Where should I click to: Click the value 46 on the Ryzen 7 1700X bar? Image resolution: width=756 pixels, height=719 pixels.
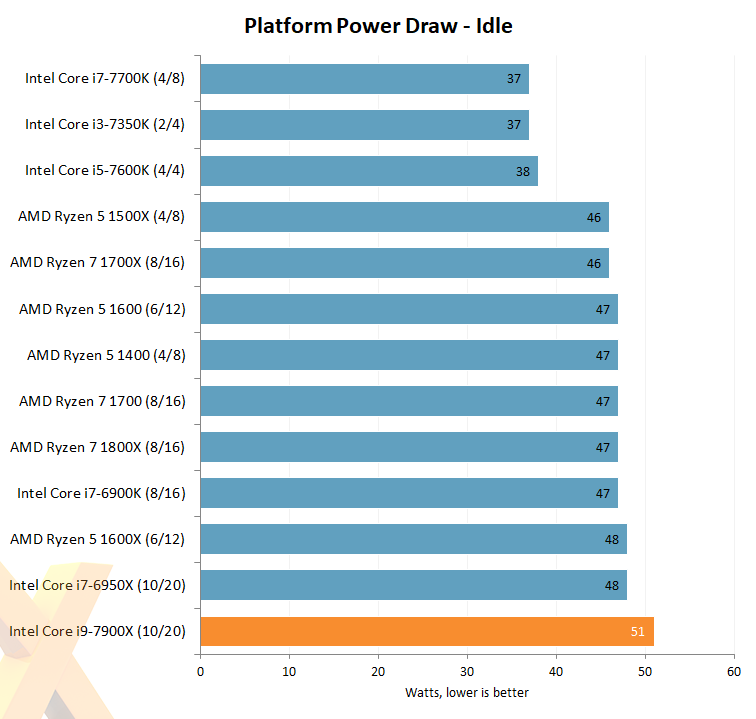tap(594, 264)
